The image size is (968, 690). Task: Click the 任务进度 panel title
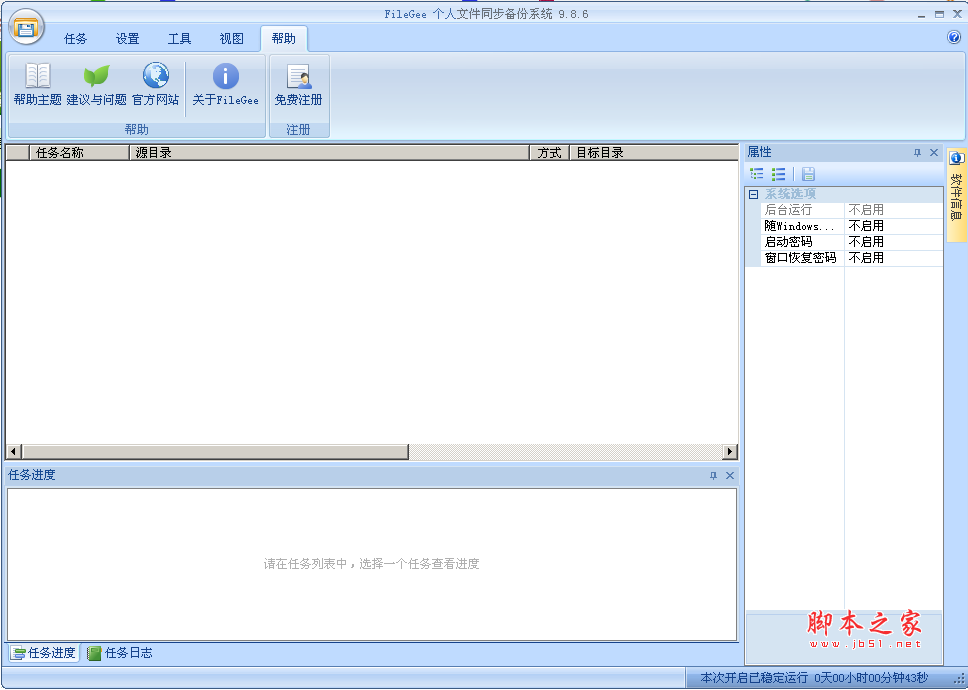pyautogui.click(x=32, y=475)
